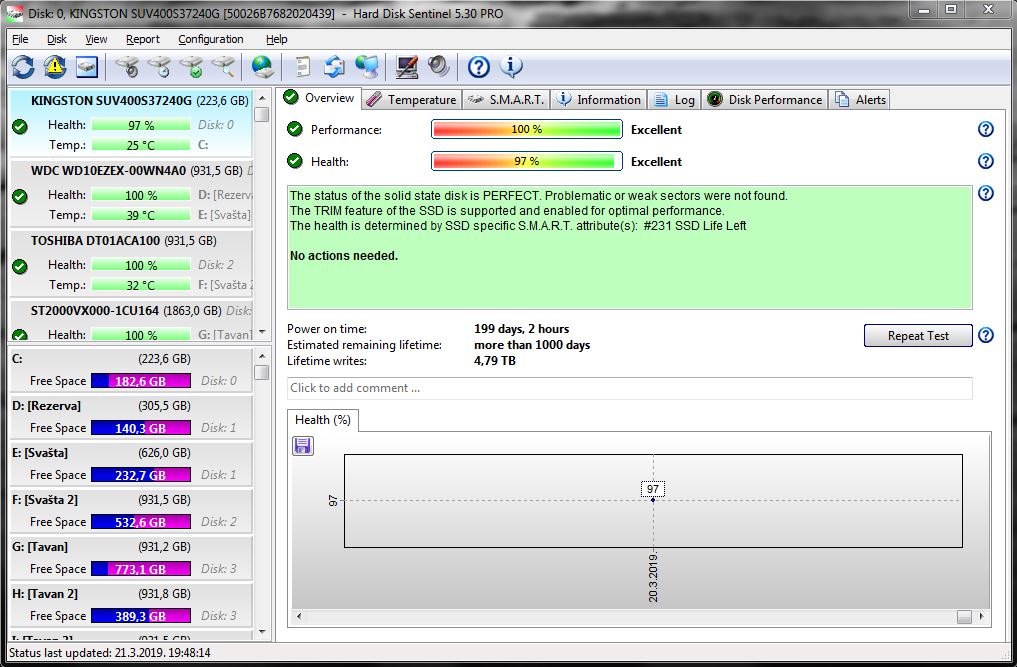Switch to the Information tab
Screen dimensions: 1017x667
click(599, 99)
